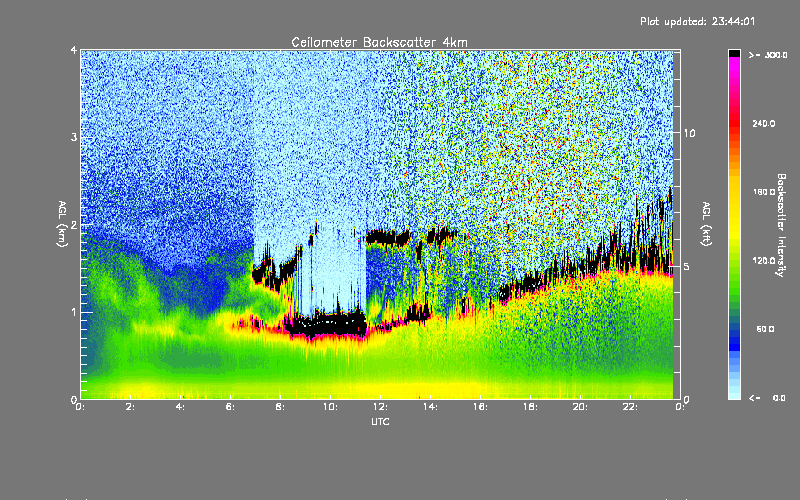Click the 'UTC' x-axis label
Viewport: 800px width, 500px height.
pyautogui.click(x=380, y=421)
